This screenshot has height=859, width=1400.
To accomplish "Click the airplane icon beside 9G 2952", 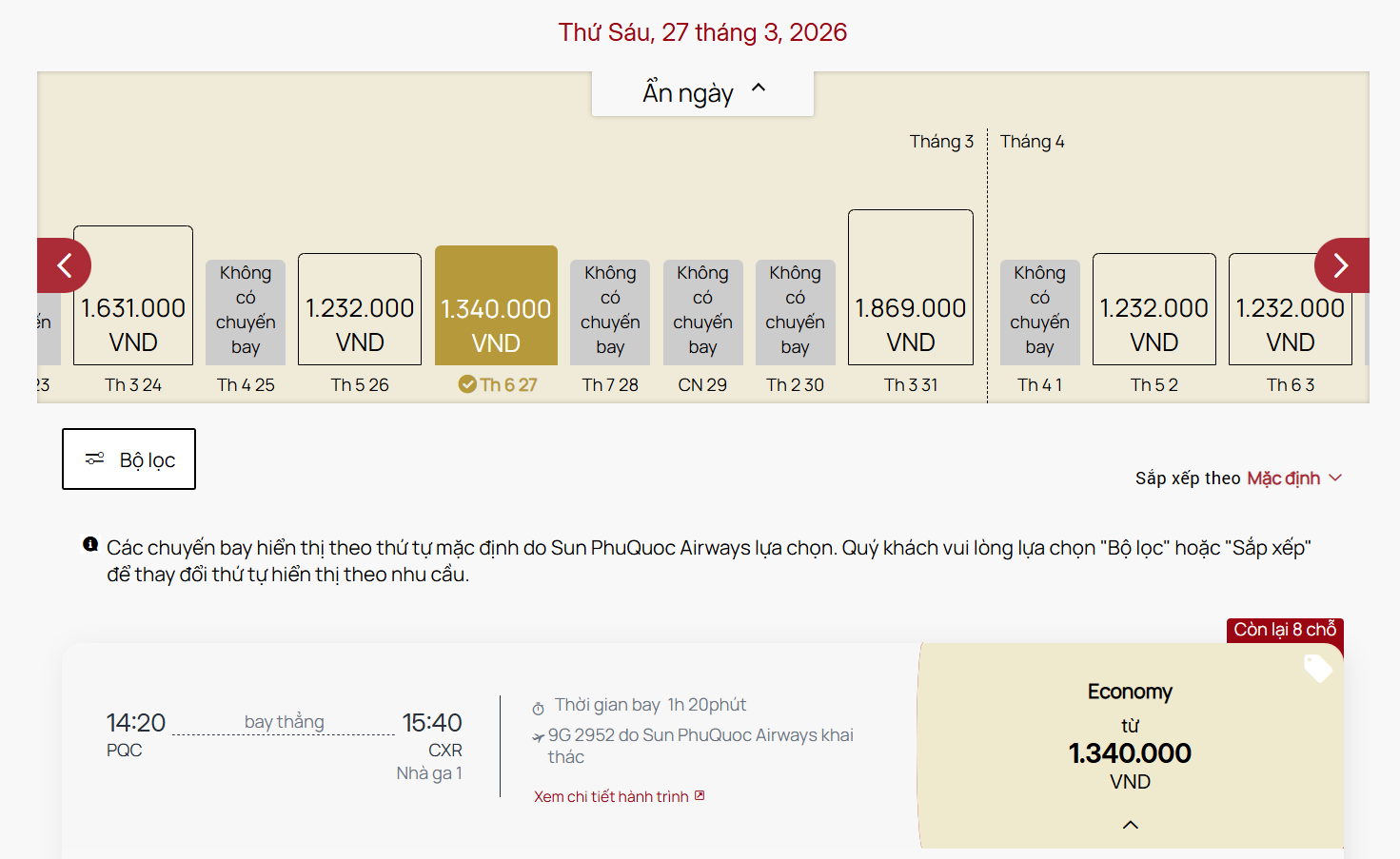I will coord(538,736).
